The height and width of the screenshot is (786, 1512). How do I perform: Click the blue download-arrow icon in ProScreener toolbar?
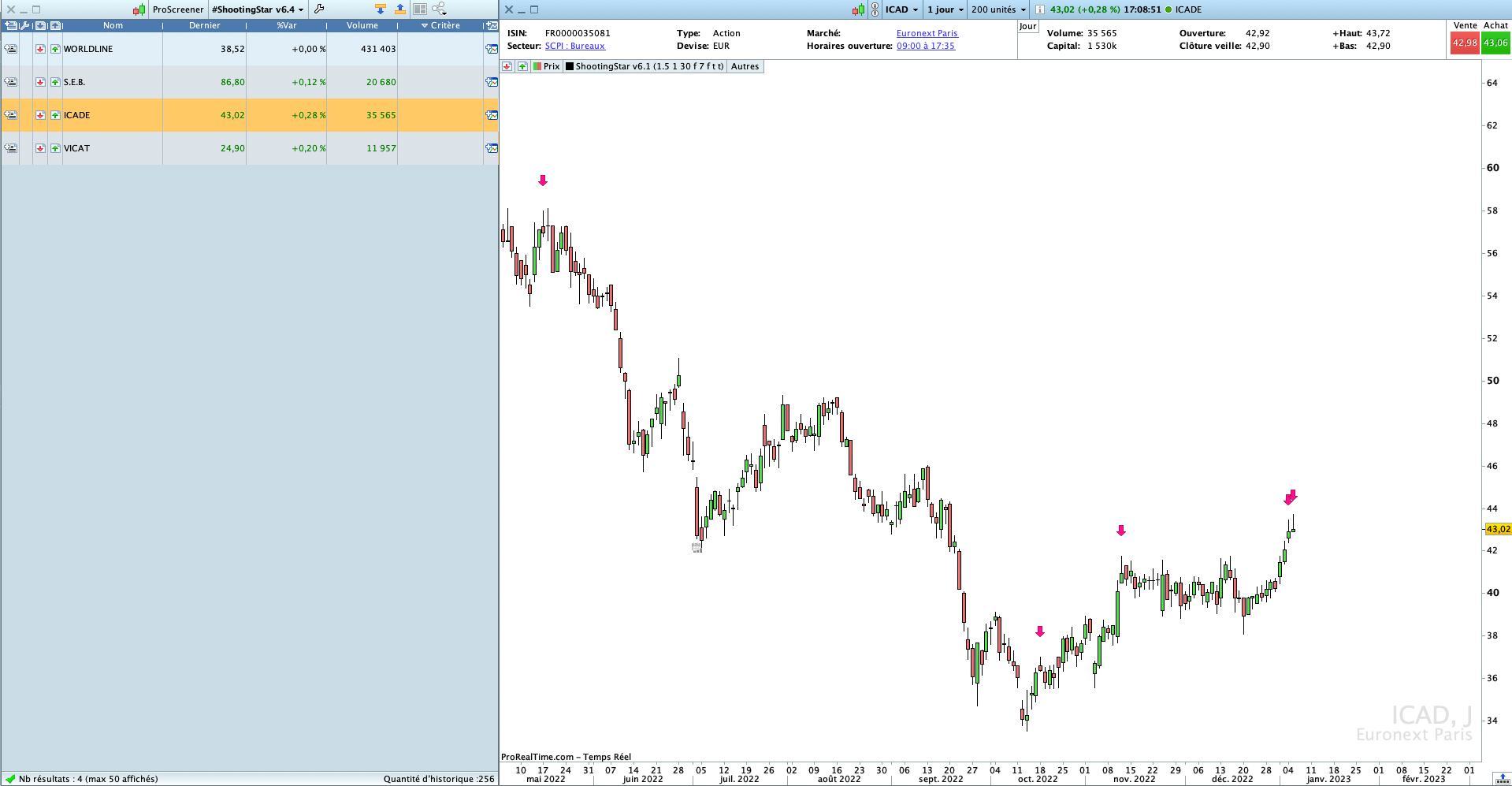(381, 9)
